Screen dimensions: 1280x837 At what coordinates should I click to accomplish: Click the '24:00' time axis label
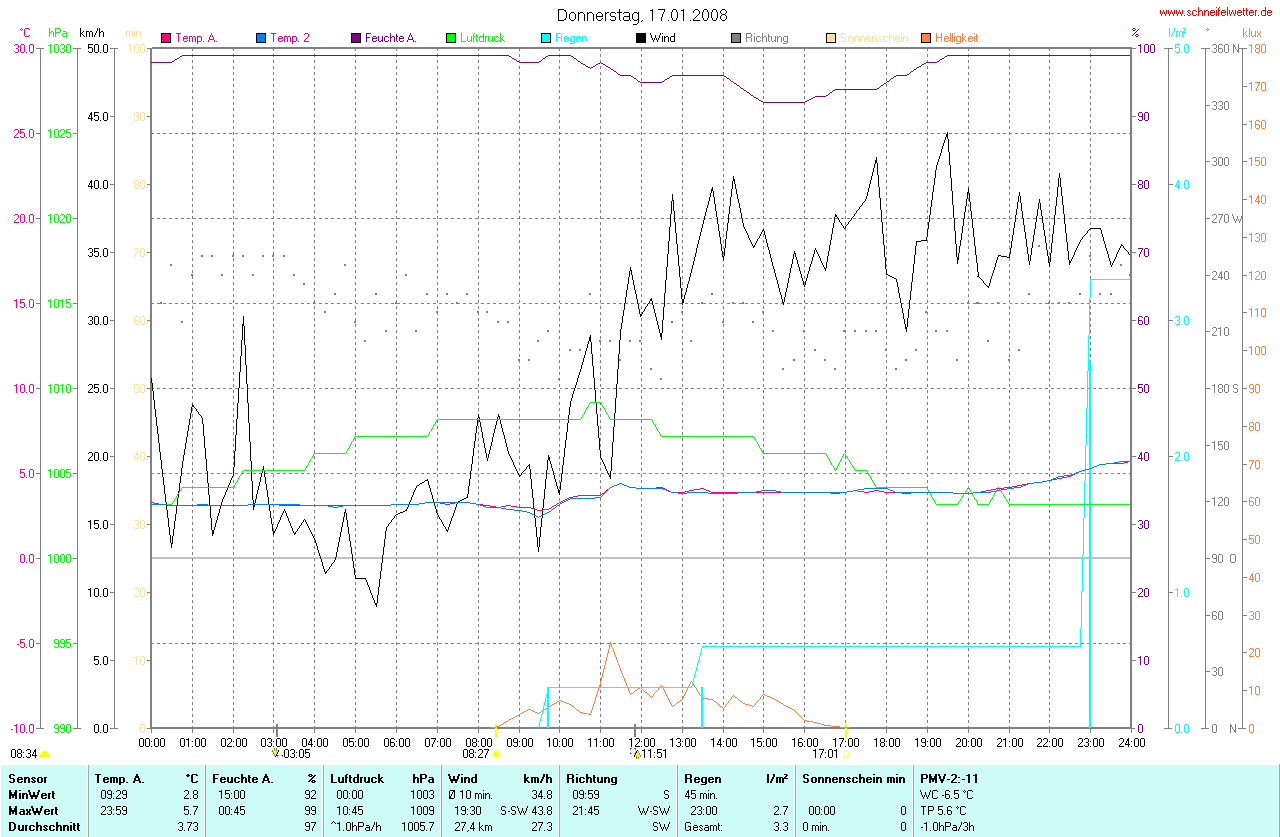[1131, 743]
